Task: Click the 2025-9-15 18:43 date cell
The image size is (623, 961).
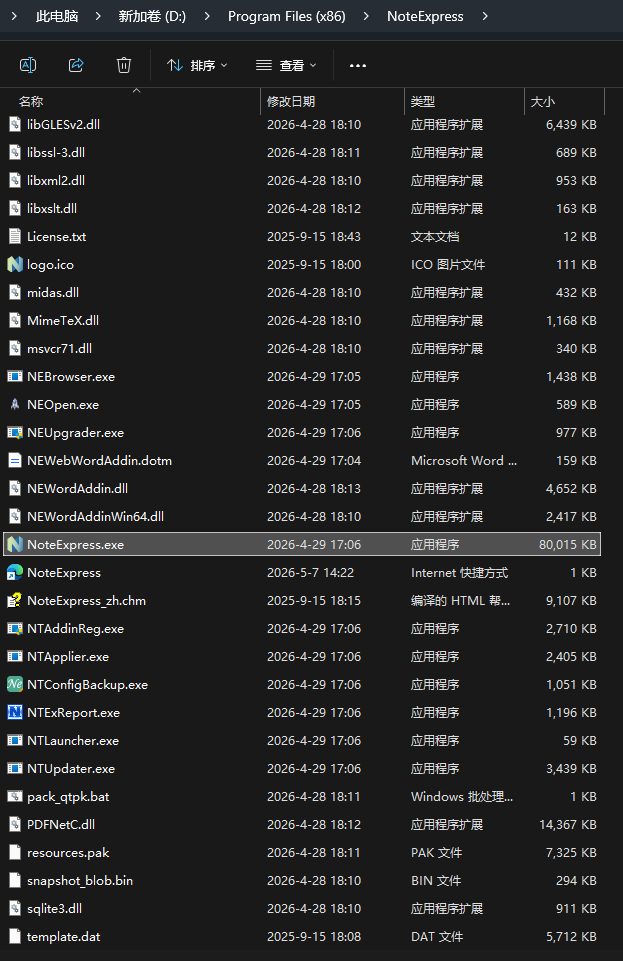Action: [x=314, y=237]
